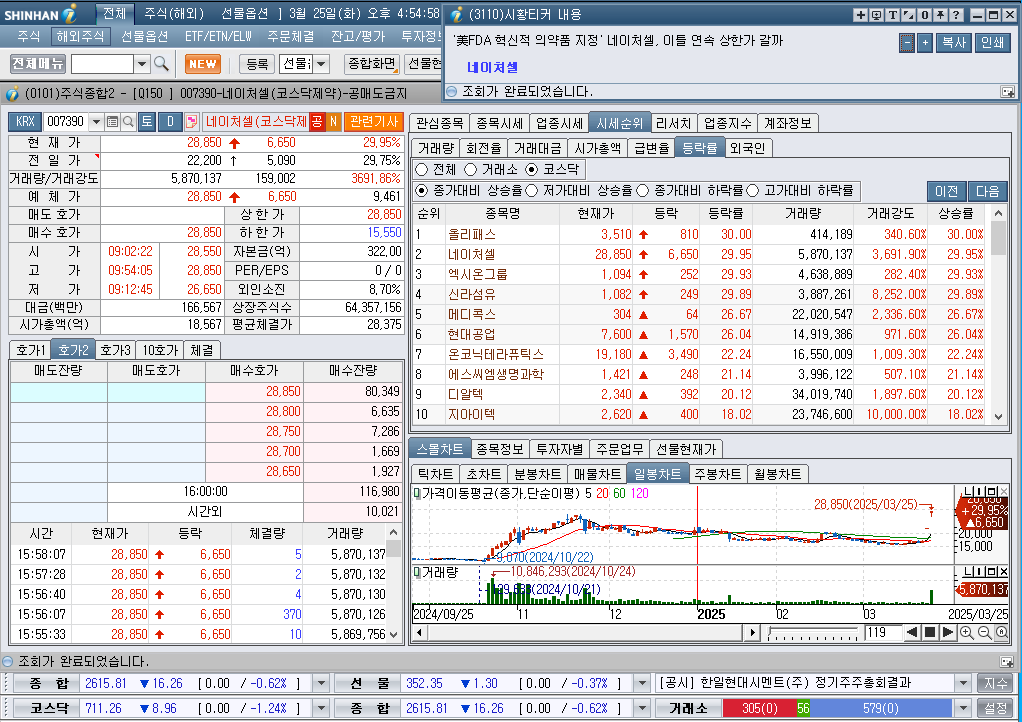The image size is (1022, 722).
Task: Step chart backward with left triangle
Action: point(912,632)
